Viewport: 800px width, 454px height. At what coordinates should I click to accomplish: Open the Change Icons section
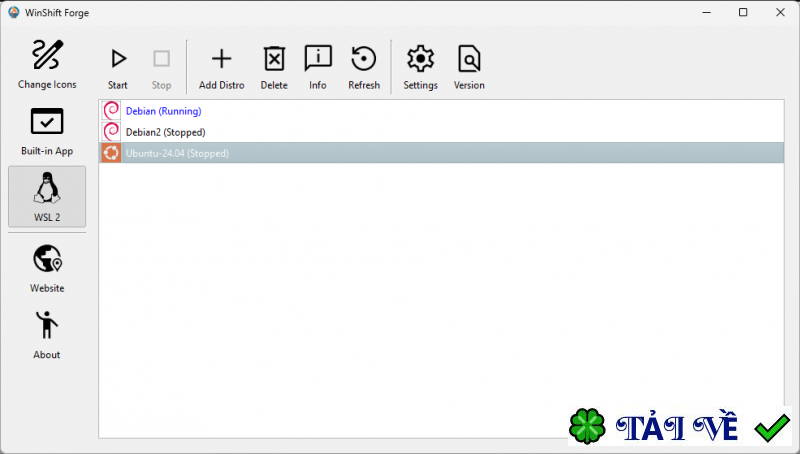pyautogui.click(x=47, y=64)
